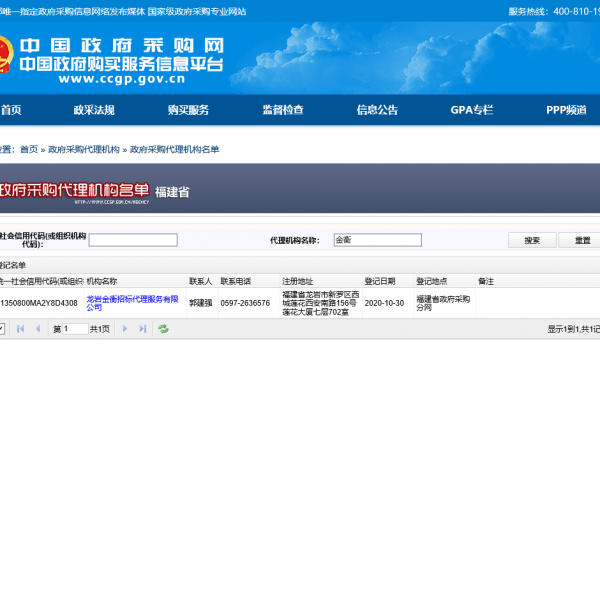Click the www.ccgp.gov.cn site URL text
Screen dimensions: 600x600
tap(122, 79)
